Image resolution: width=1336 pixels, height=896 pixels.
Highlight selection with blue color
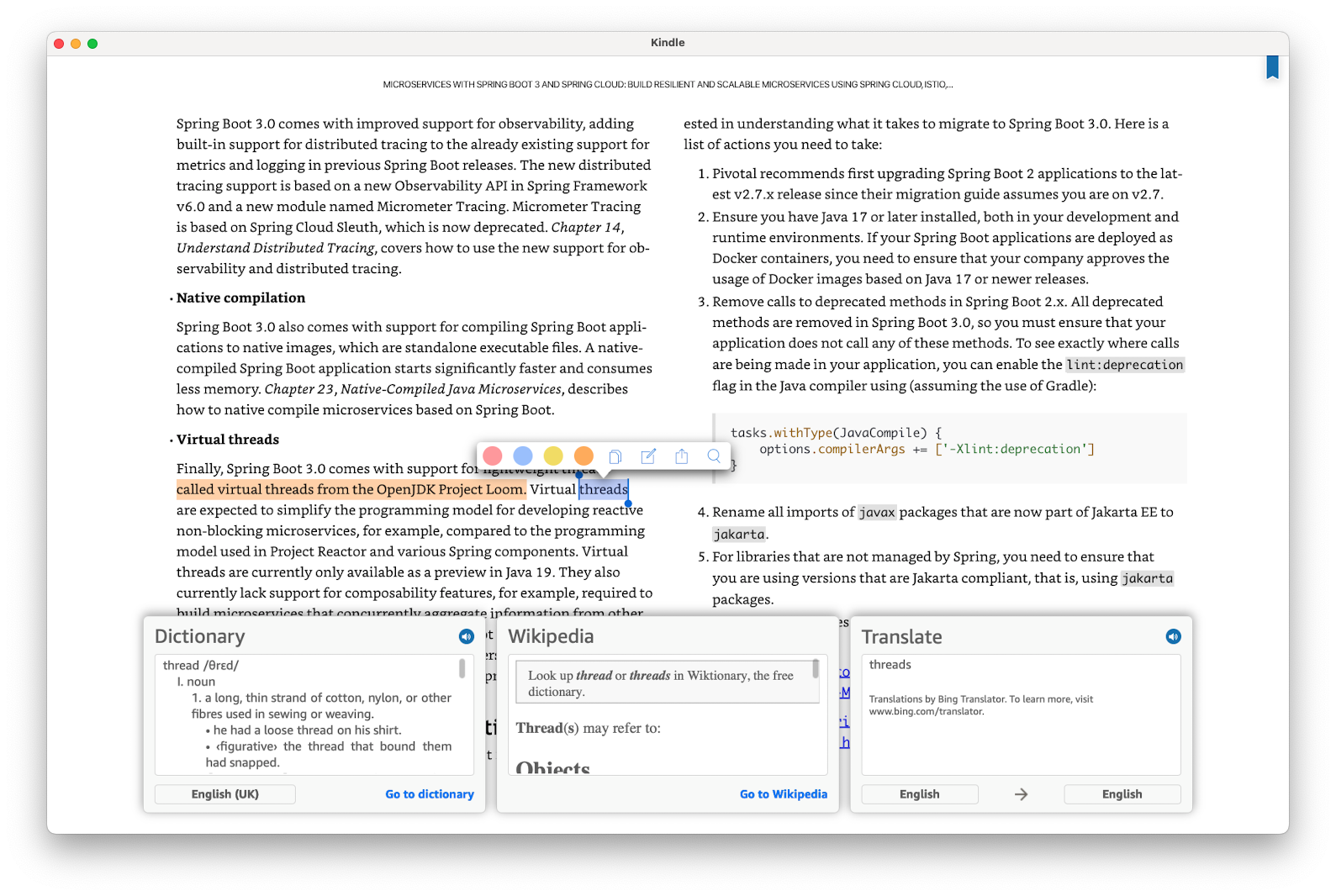click(x=523, y=456)
